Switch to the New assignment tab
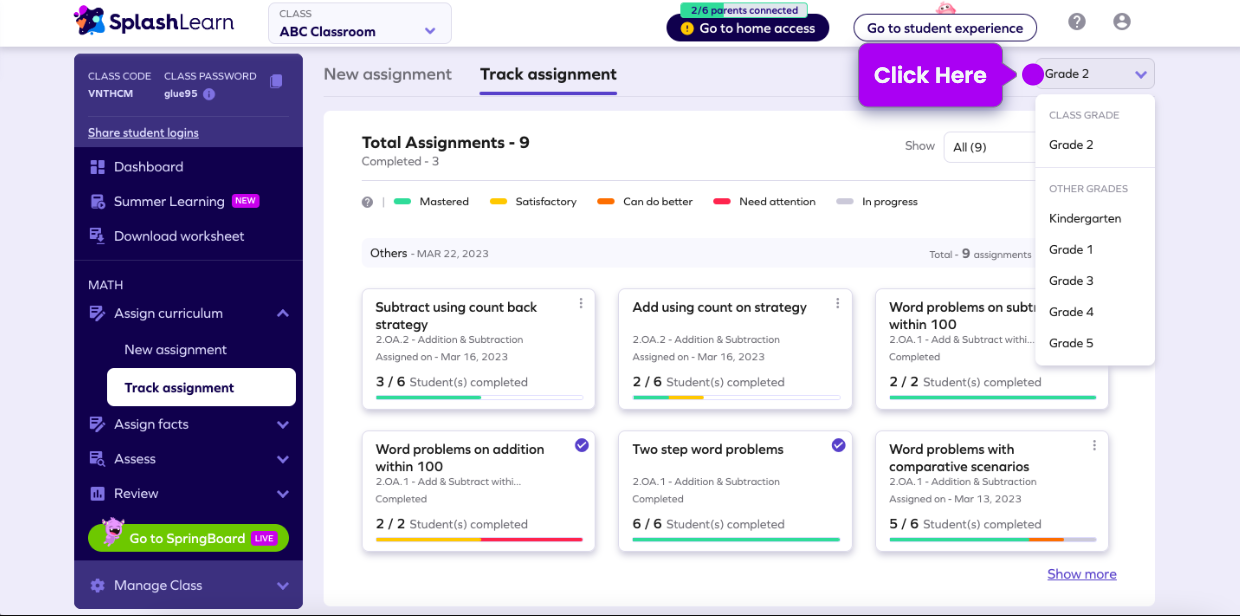This screenshot has width=1240, height=616. (x=387, y=74)
